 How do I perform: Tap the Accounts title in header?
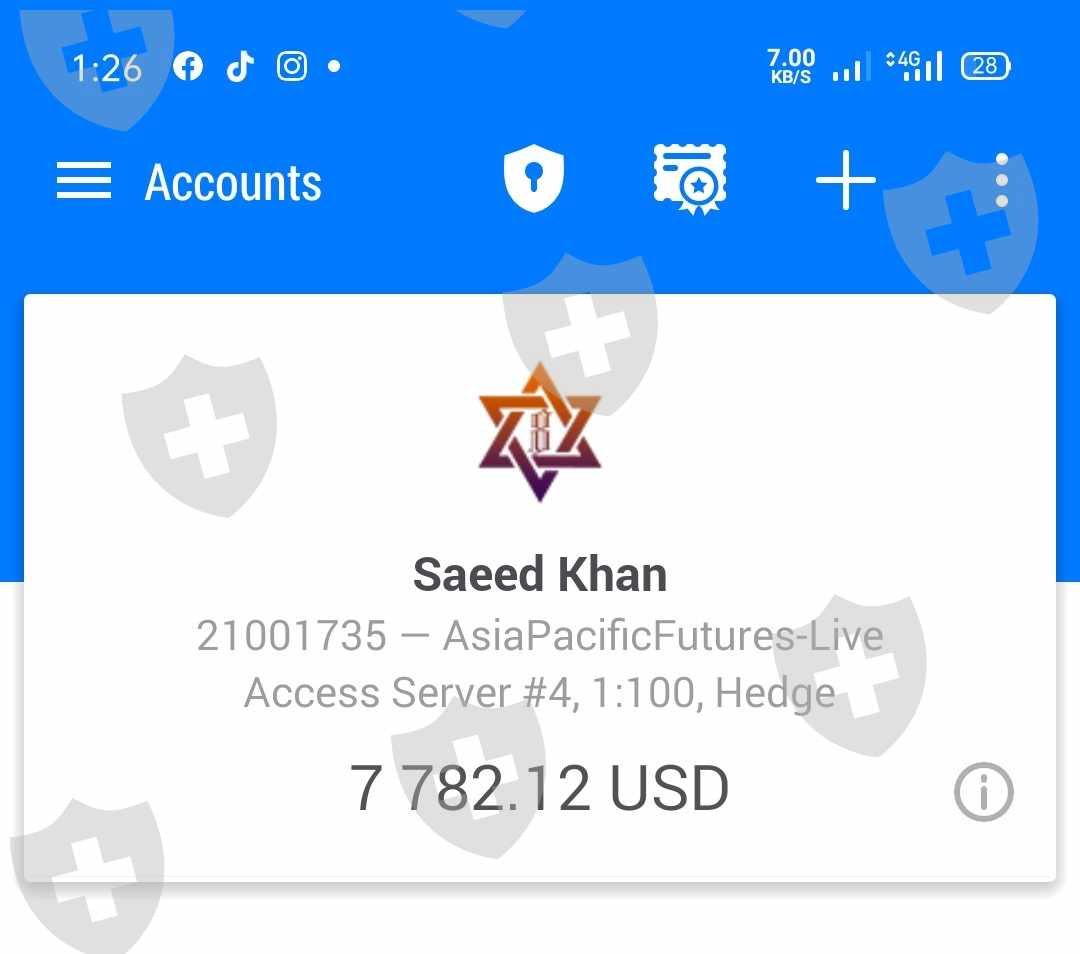[233, 183]
